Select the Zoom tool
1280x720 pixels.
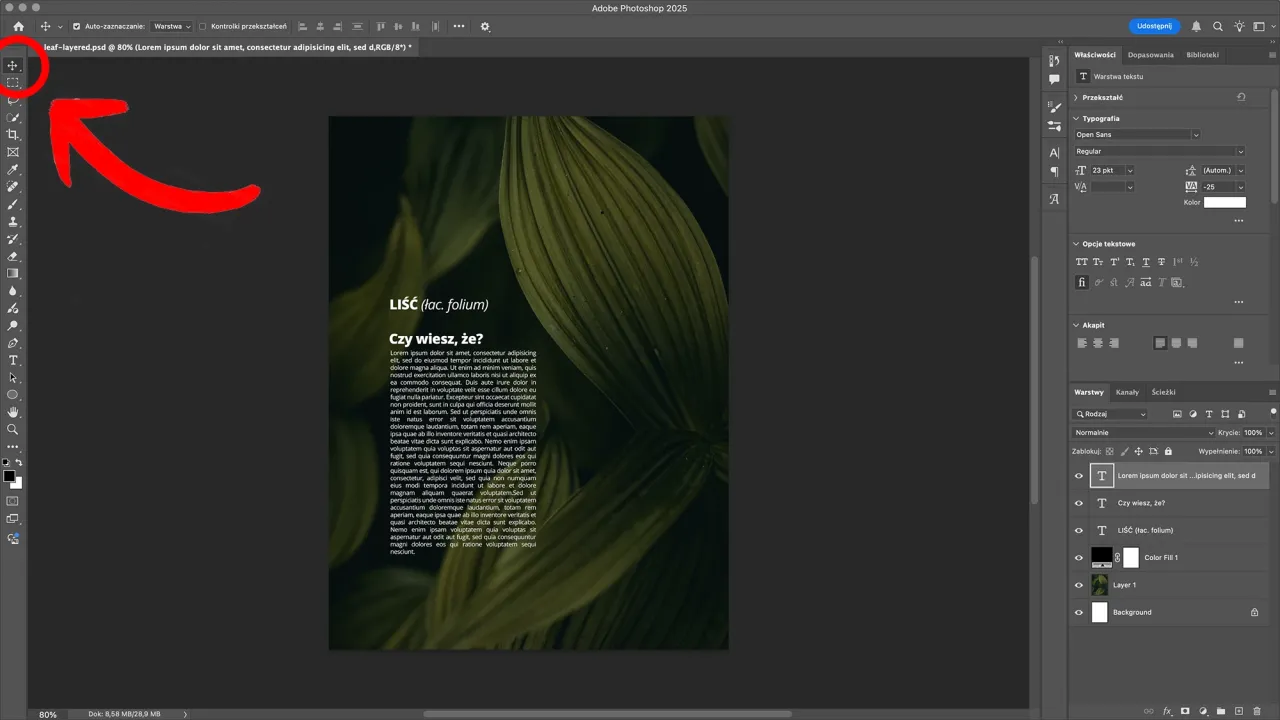(x=13, y=430)
